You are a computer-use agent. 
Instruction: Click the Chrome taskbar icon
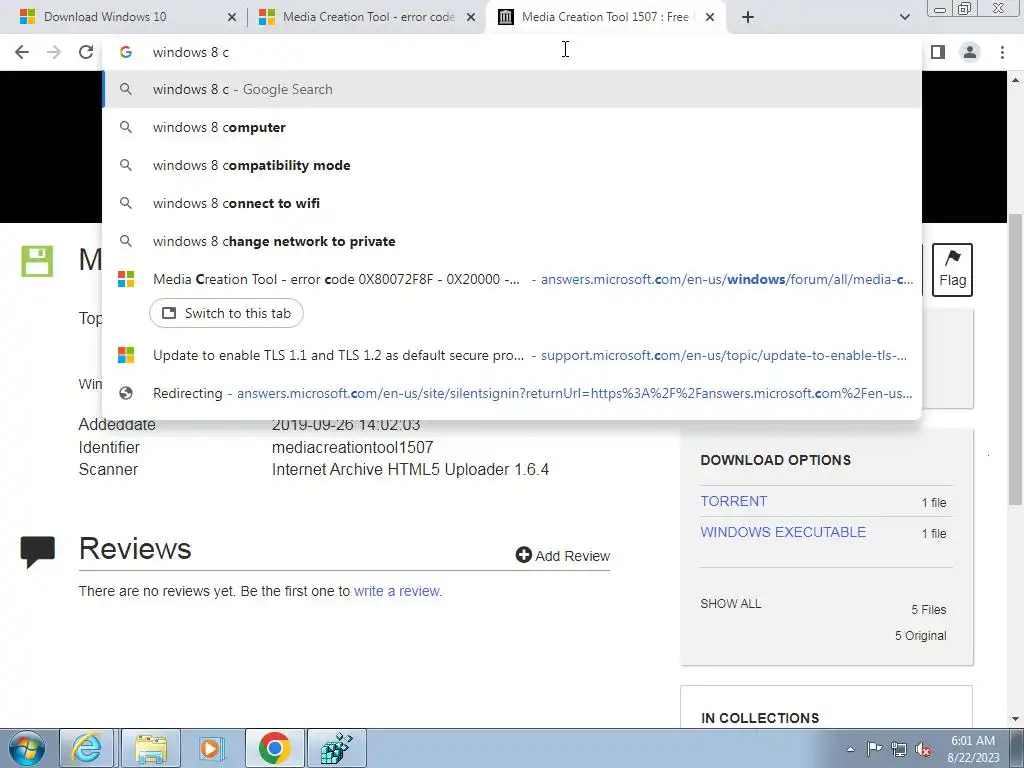[x=274, y=748]
